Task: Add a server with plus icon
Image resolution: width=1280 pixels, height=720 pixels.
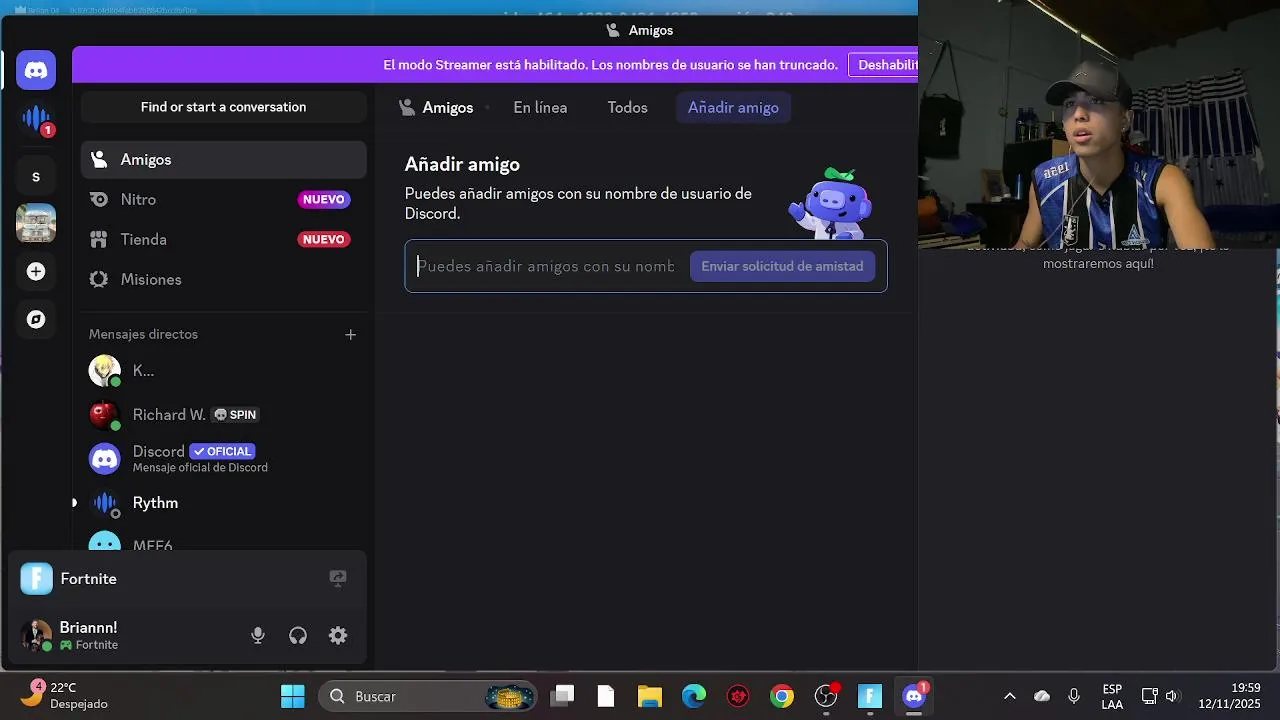Action: [x=36, y=272]
